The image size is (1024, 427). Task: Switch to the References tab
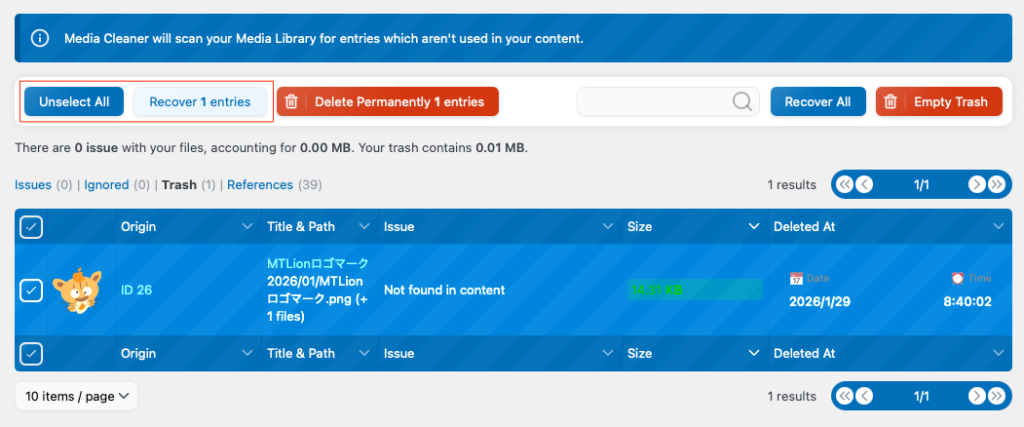coord(259,185)
